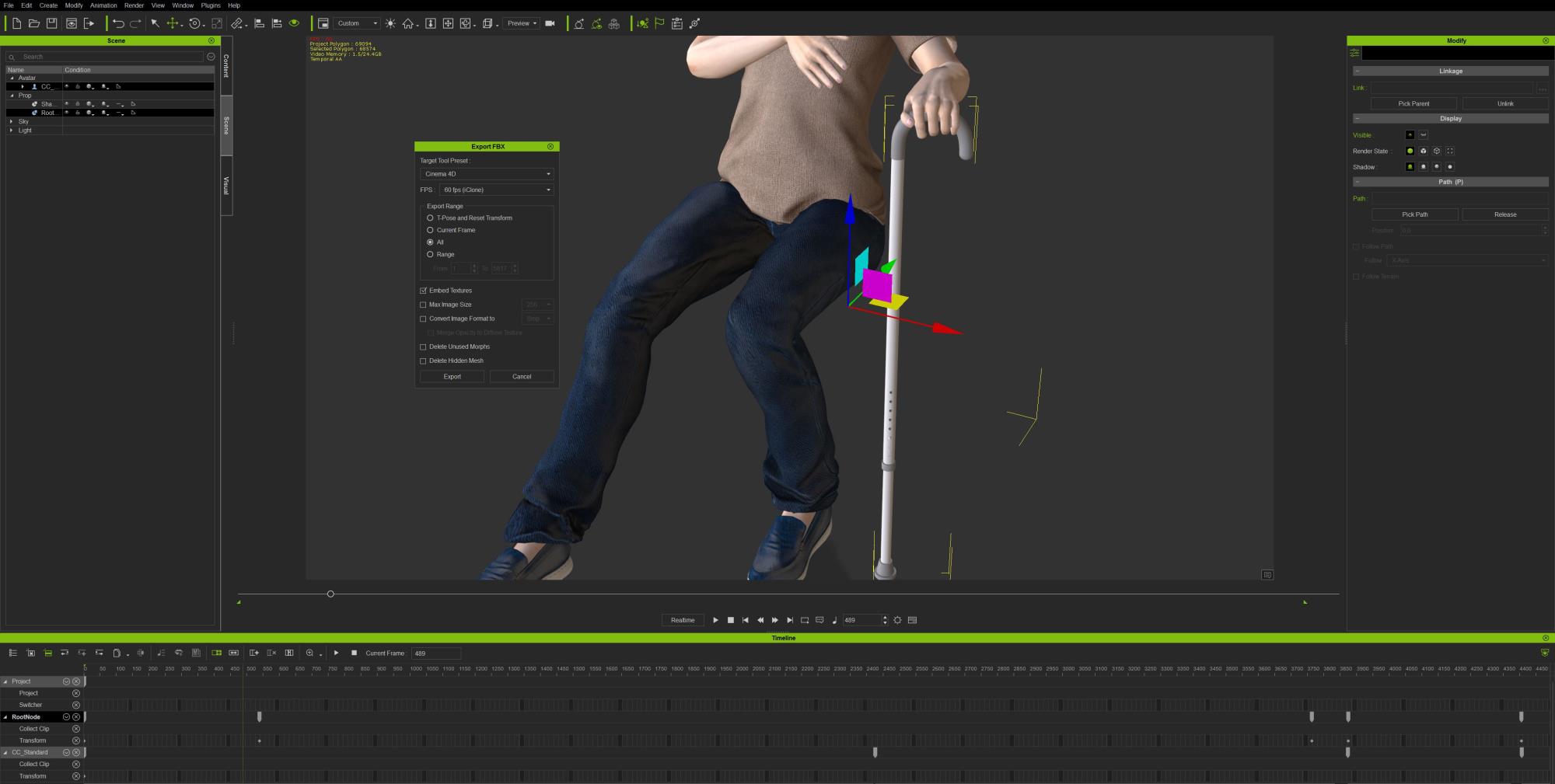
Task: Undo the last action
Action: [118, 23]
